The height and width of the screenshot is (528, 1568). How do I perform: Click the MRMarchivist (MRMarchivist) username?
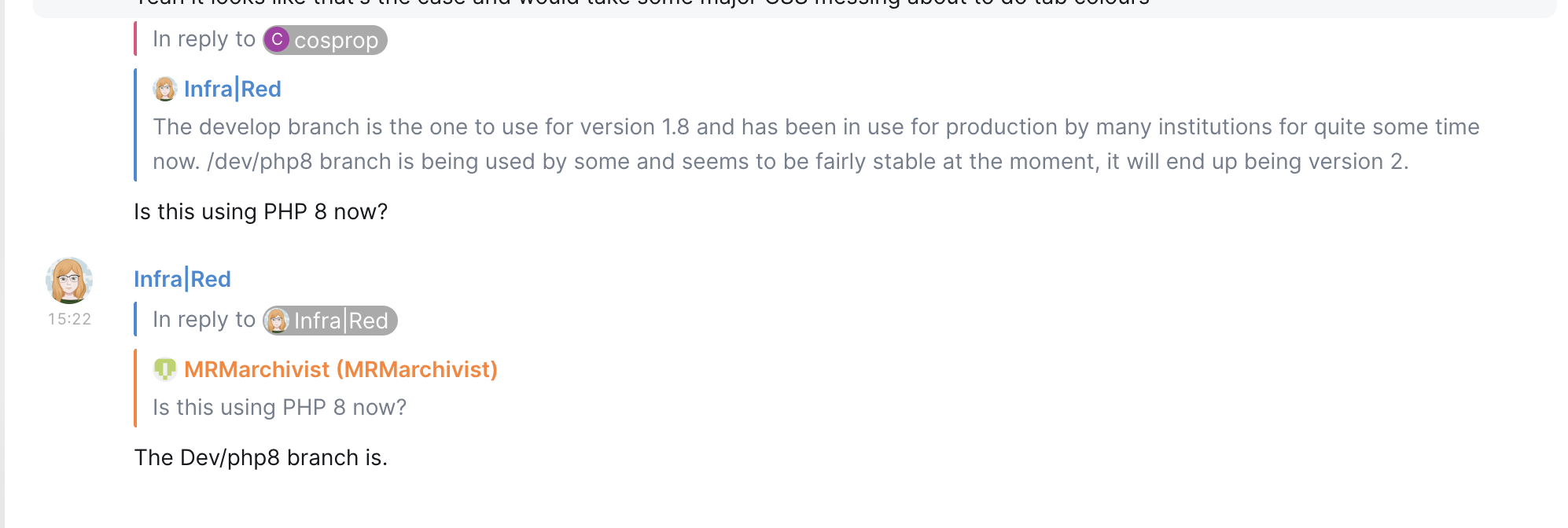tap(340, 369)
